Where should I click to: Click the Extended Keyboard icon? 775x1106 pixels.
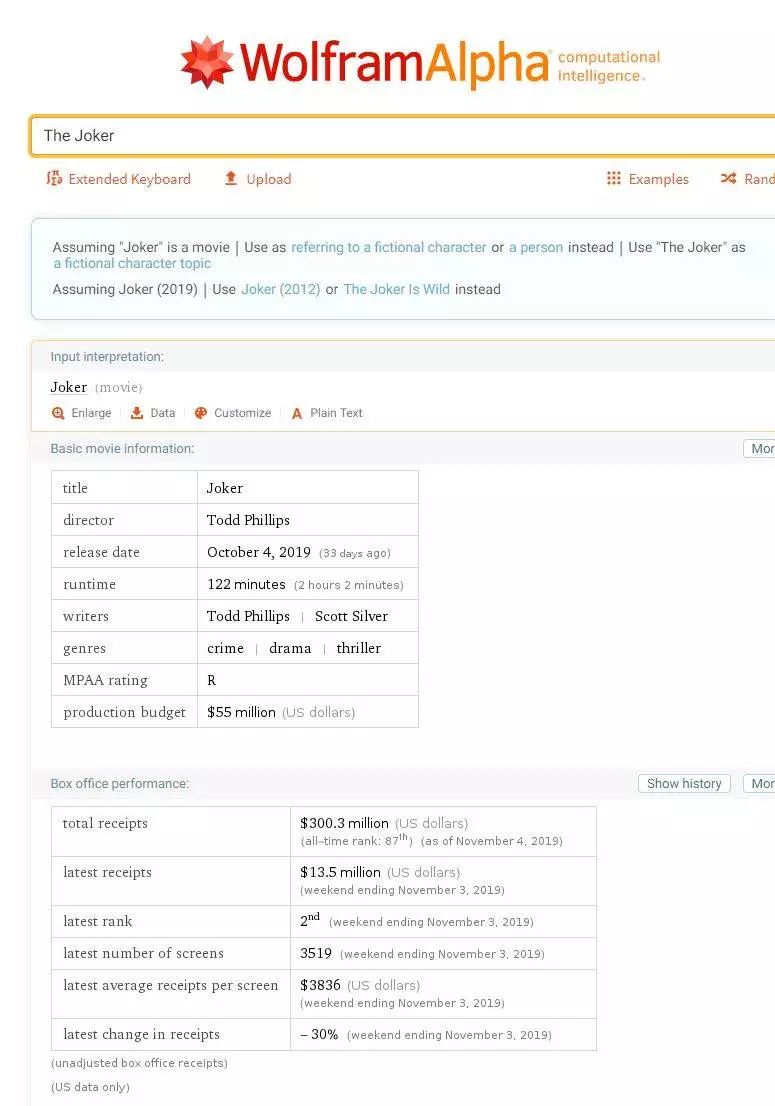54,178
